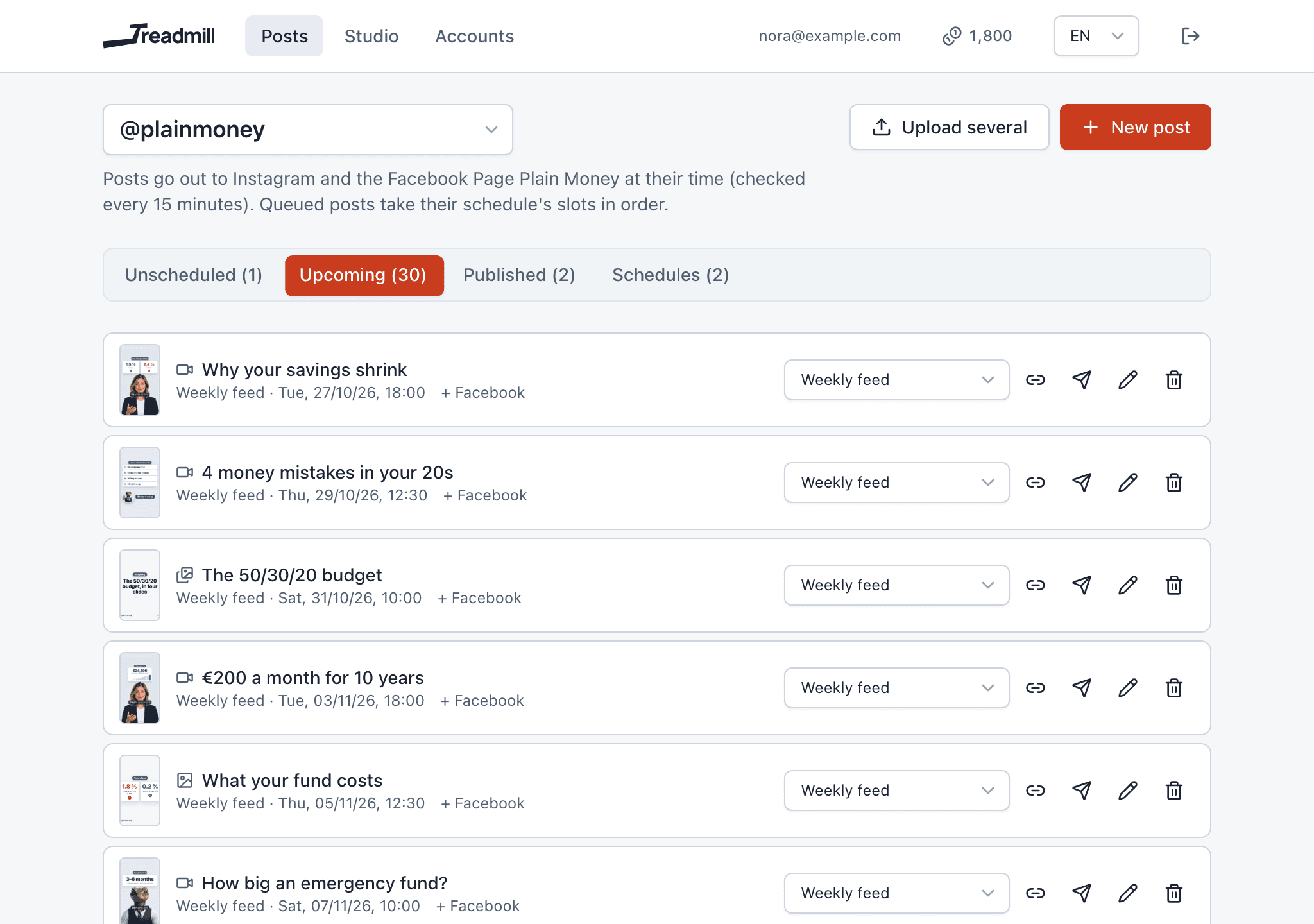Image resolution: width=1314 pixels, height=924 pixels.
Task: Edit 'The 50/30/20 budget' post
Action: 1128,585
